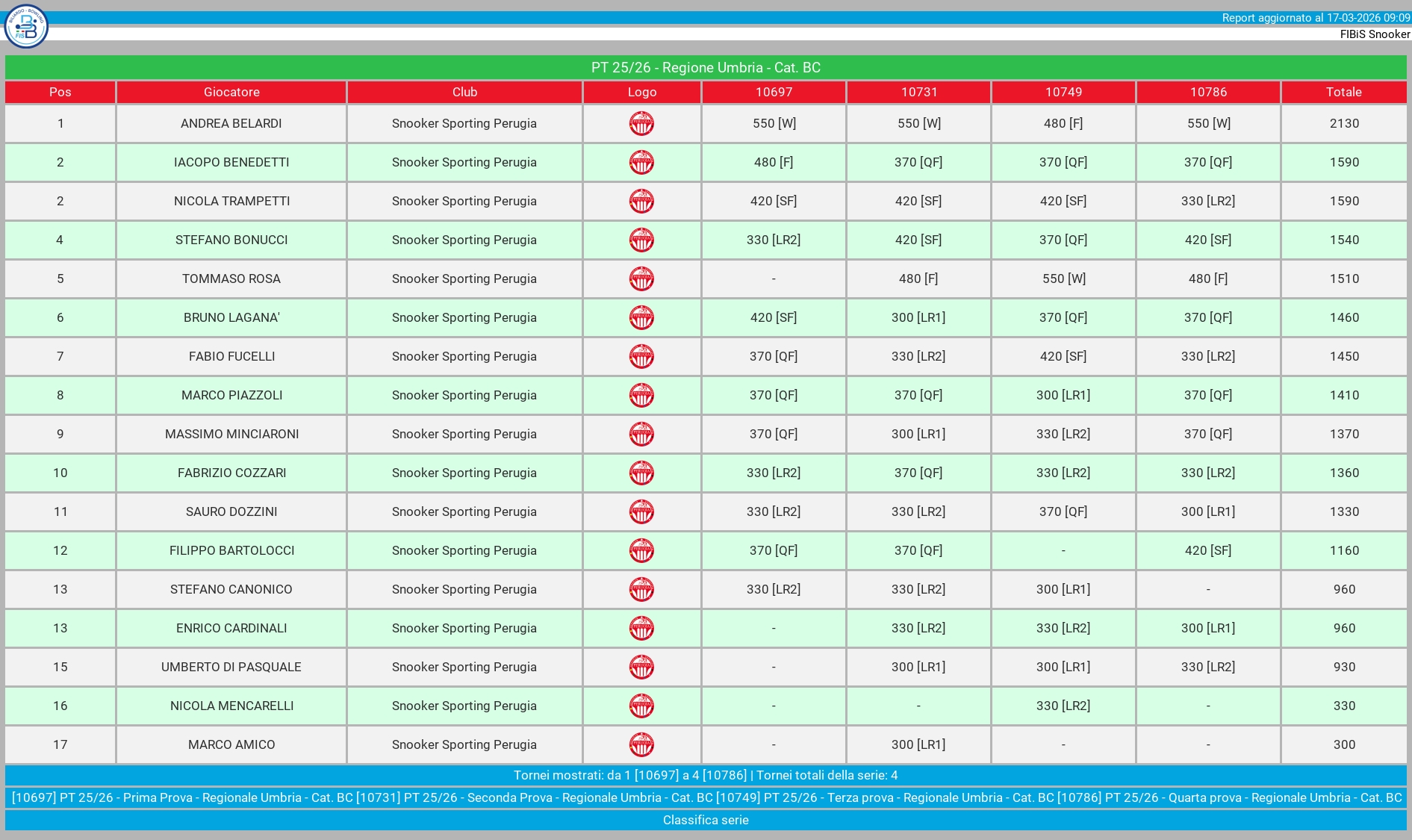Click the green PT 25/26 Regione Umbria title bar

click(706, 67)
